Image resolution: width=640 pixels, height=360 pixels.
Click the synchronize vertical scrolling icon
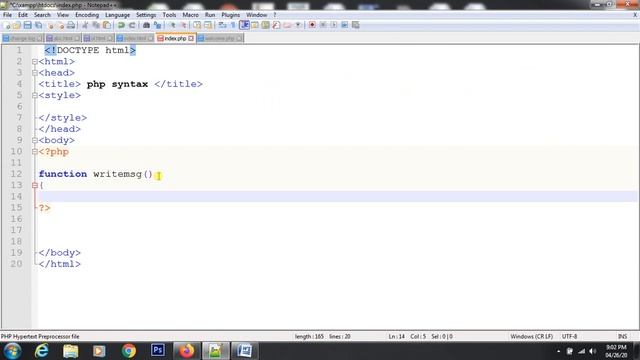pos(197,25)
